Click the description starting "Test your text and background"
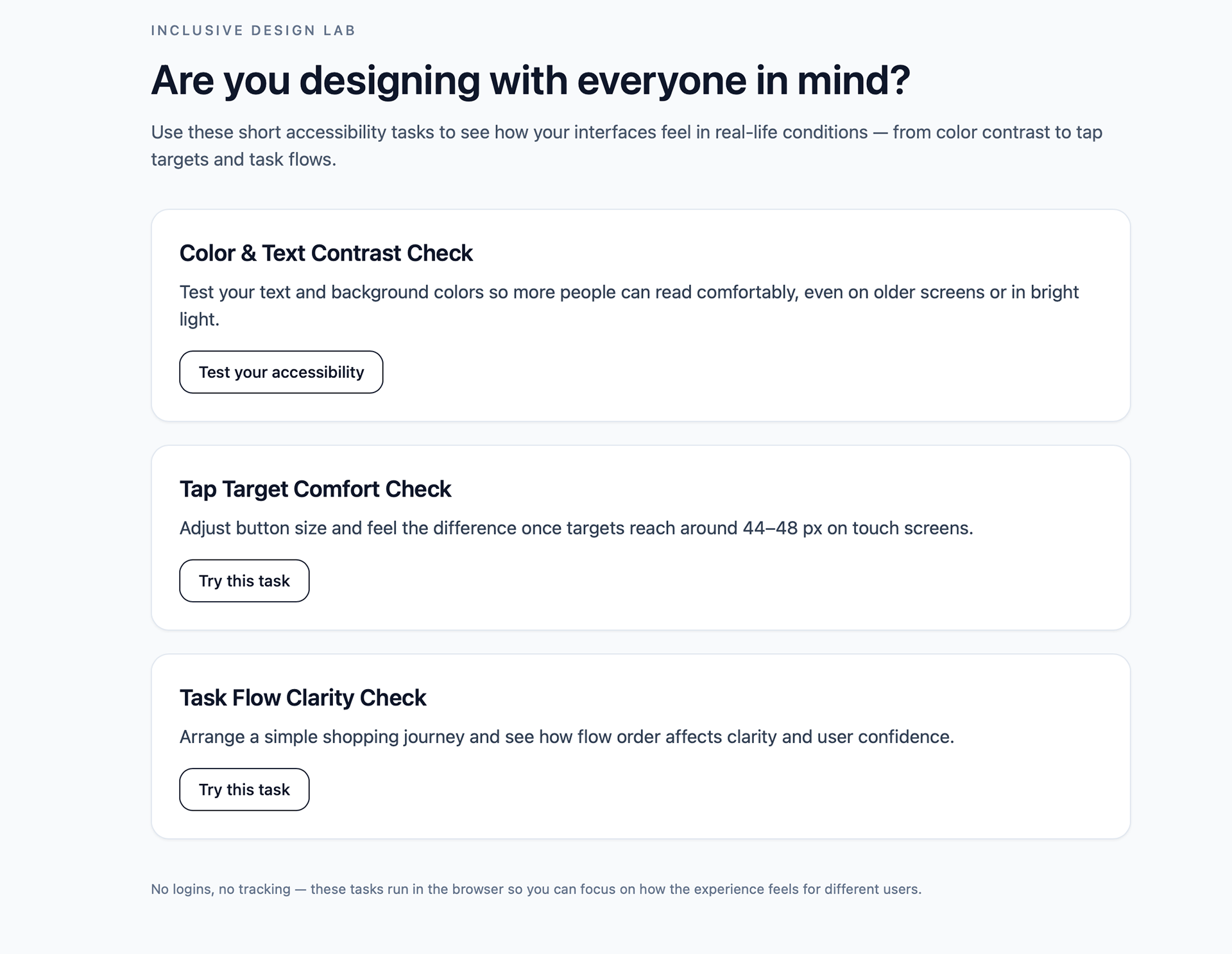Viewport: 1232px width, 954px height. pos(629,293)
